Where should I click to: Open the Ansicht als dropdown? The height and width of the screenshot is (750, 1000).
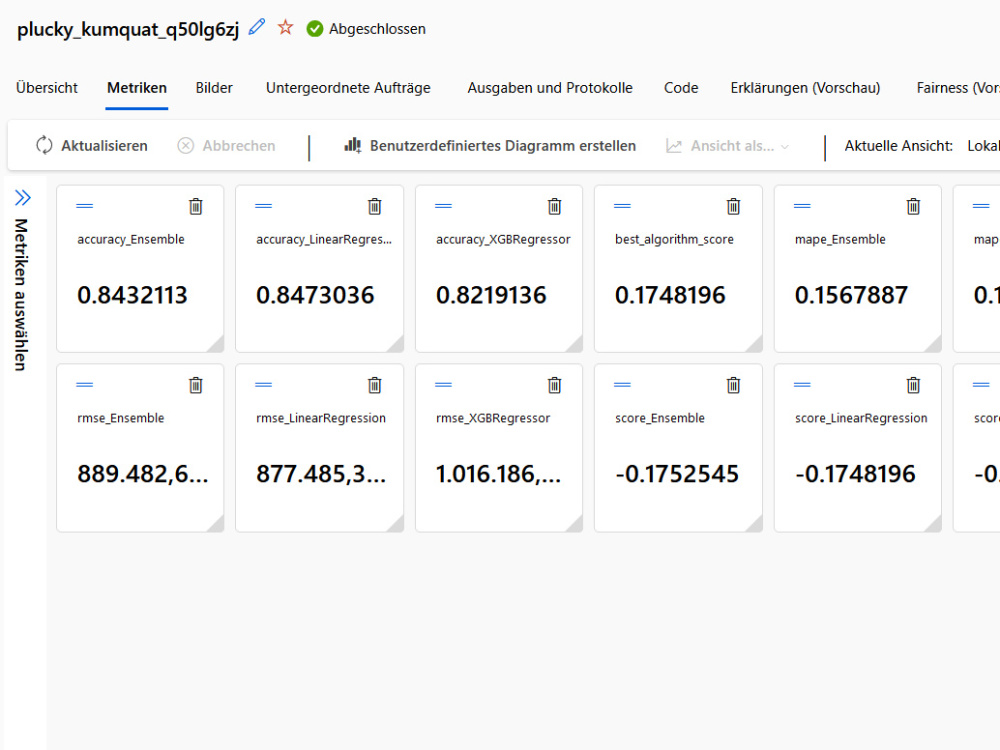728,145
